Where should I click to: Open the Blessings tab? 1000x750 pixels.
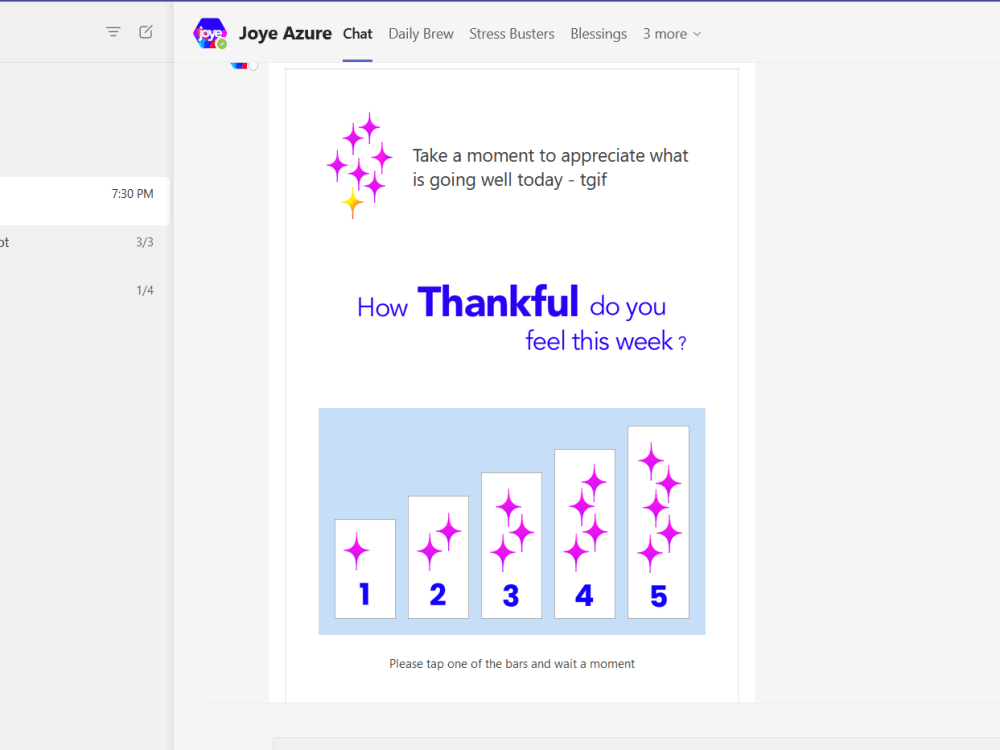[x=598, y=34]
